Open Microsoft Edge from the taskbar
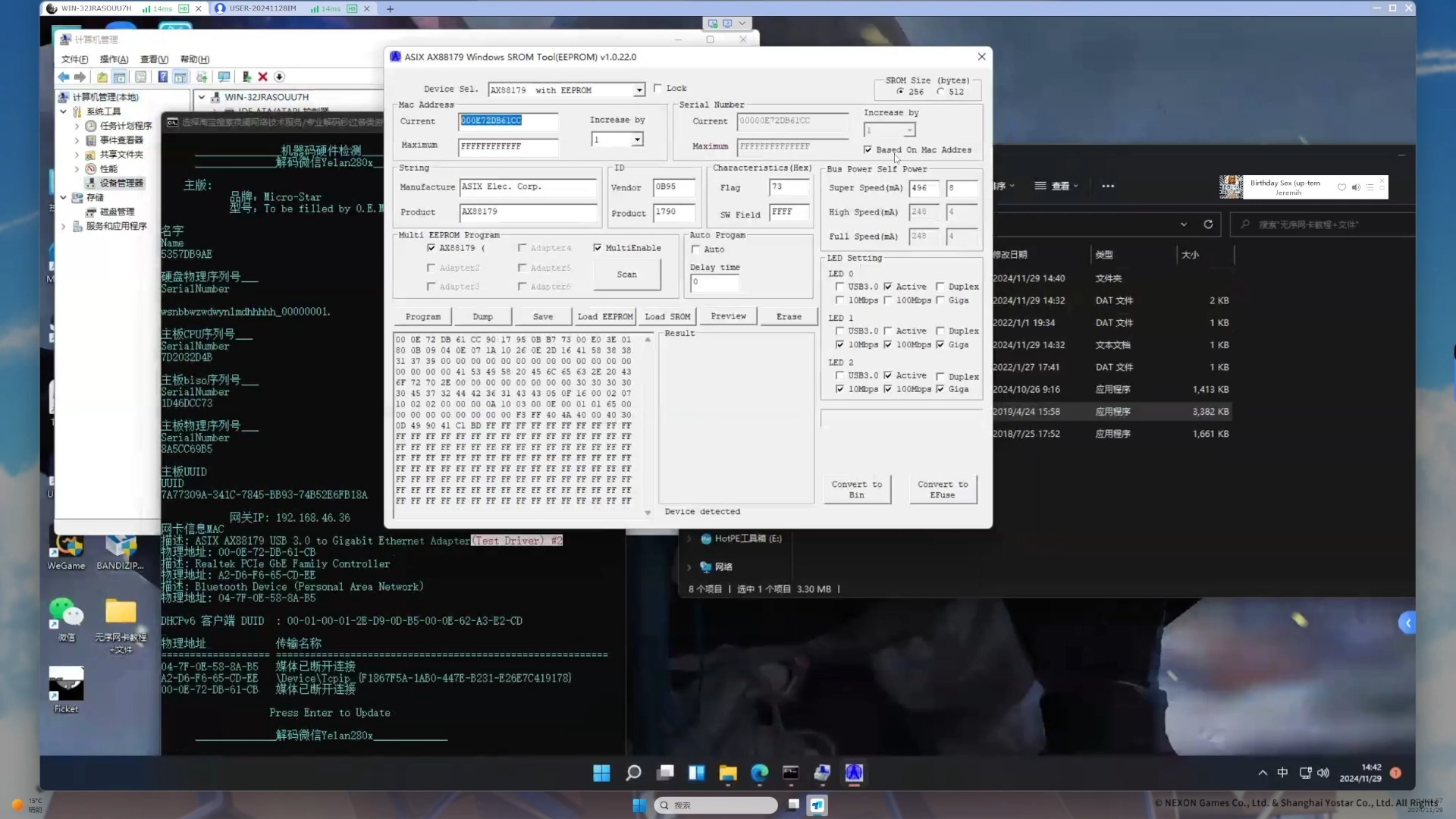 point(759,773)
